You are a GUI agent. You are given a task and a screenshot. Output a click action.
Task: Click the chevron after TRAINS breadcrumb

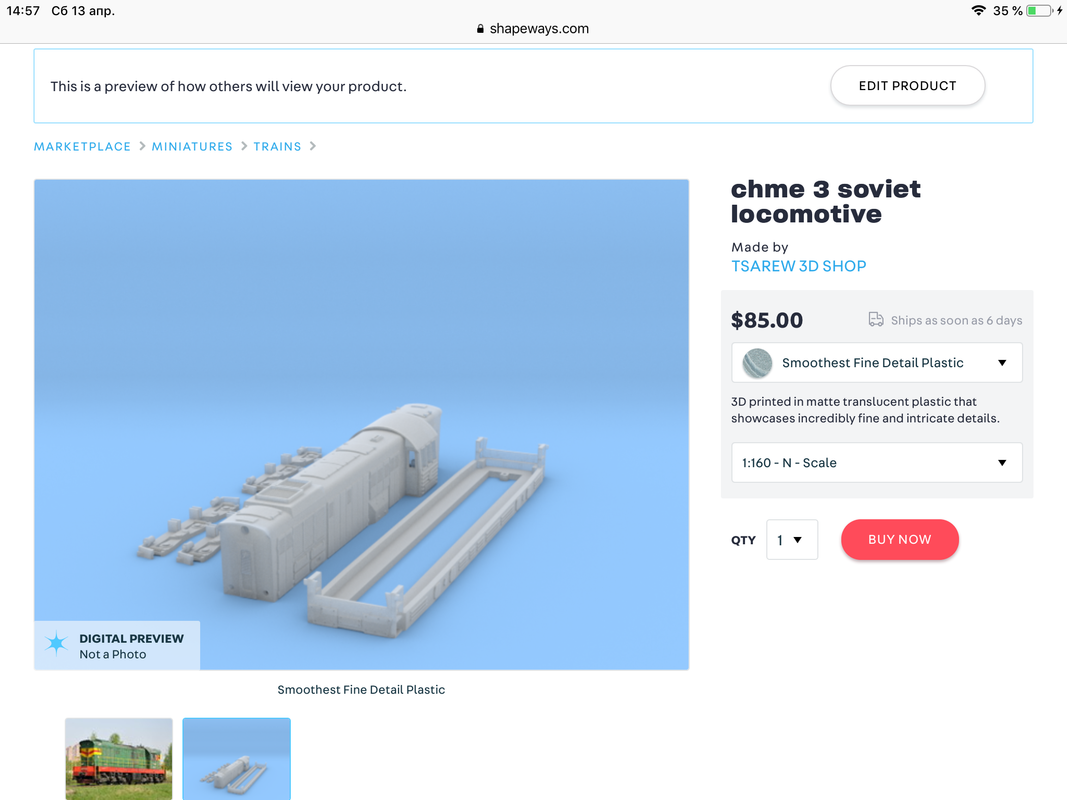click(313, 146)
